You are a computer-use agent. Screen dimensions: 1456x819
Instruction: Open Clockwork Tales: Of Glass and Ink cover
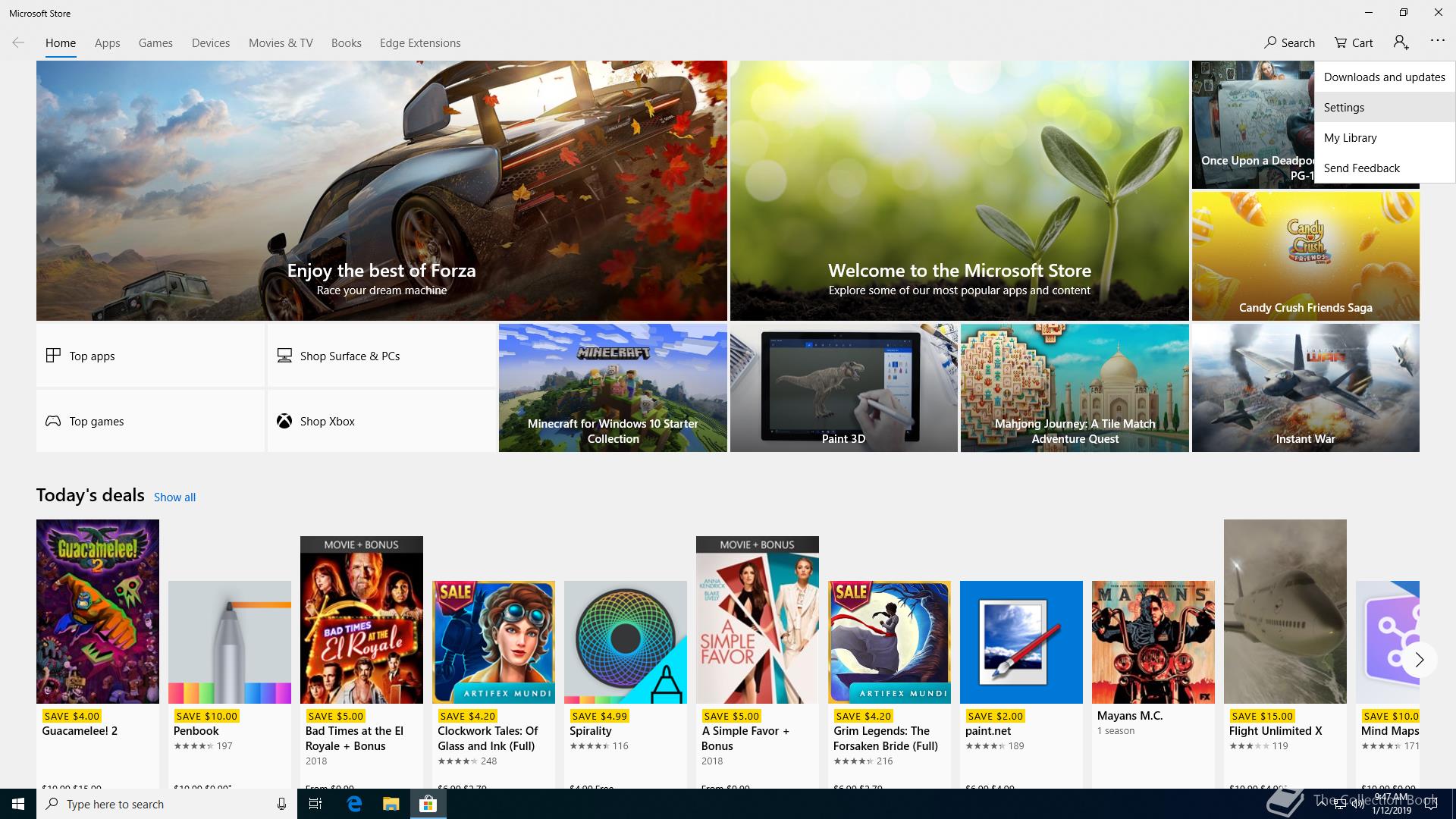click(494, 642)
